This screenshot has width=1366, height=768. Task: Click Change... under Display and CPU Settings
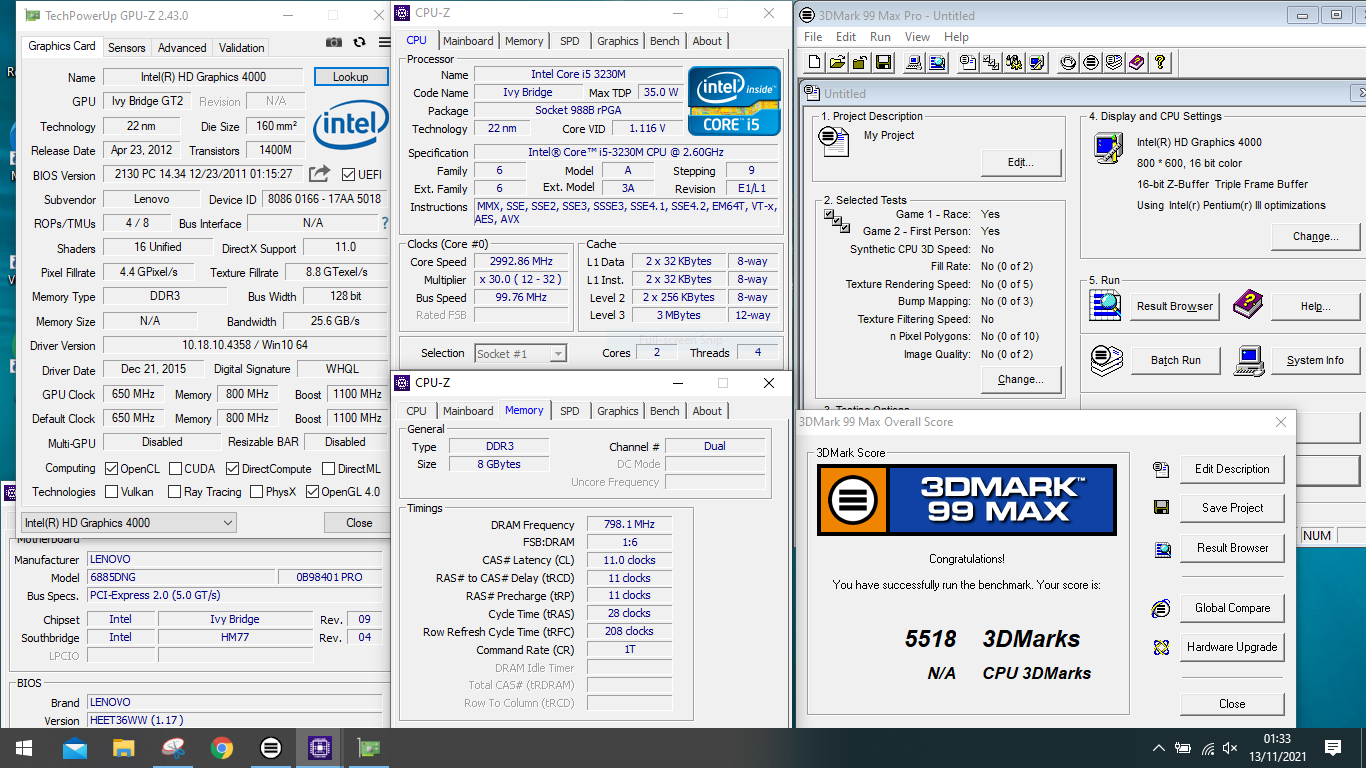[1315, 236]
